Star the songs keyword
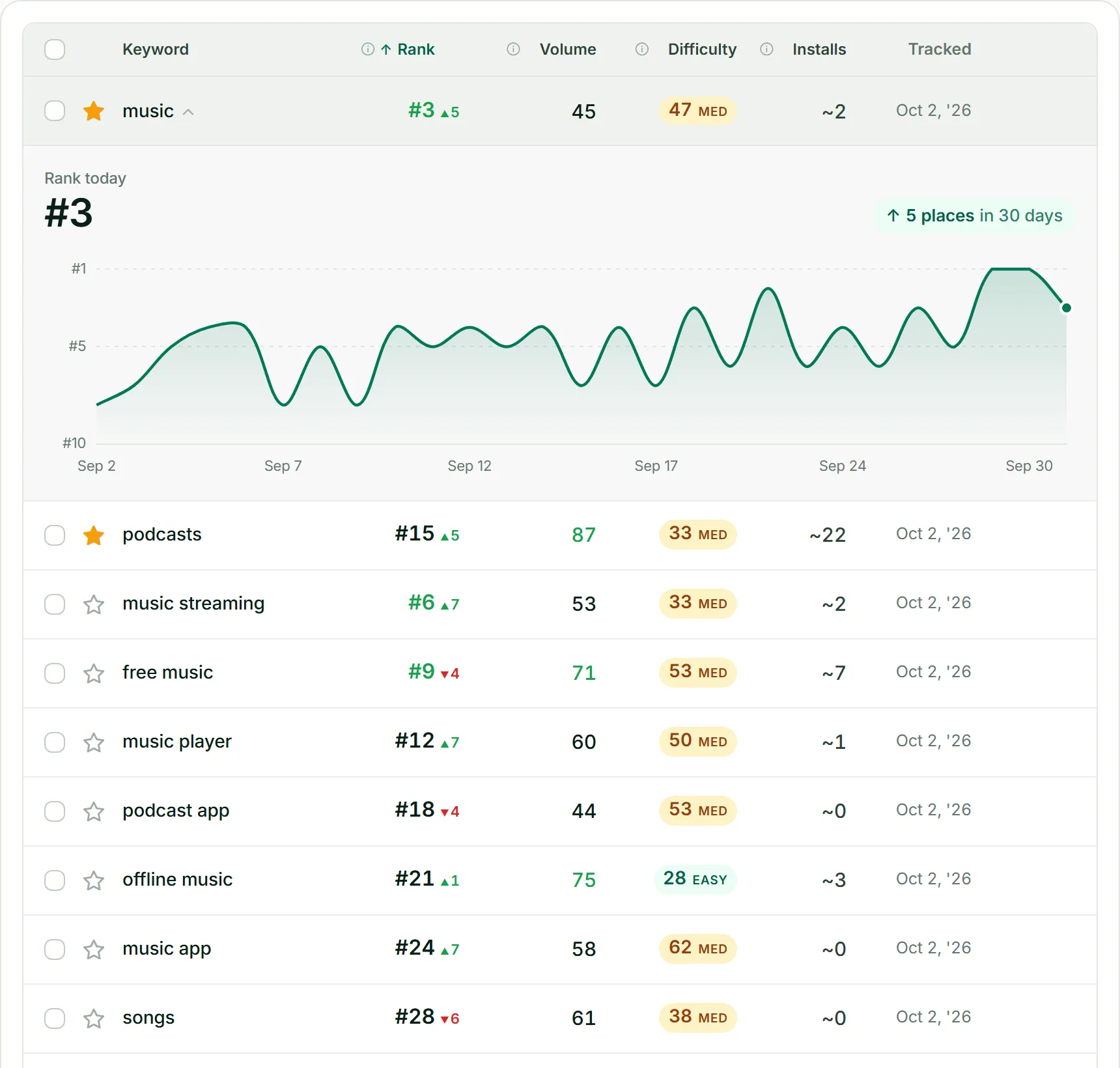The width and height of the screenshot is (1120, 1068). click(x=94, y=1019)
